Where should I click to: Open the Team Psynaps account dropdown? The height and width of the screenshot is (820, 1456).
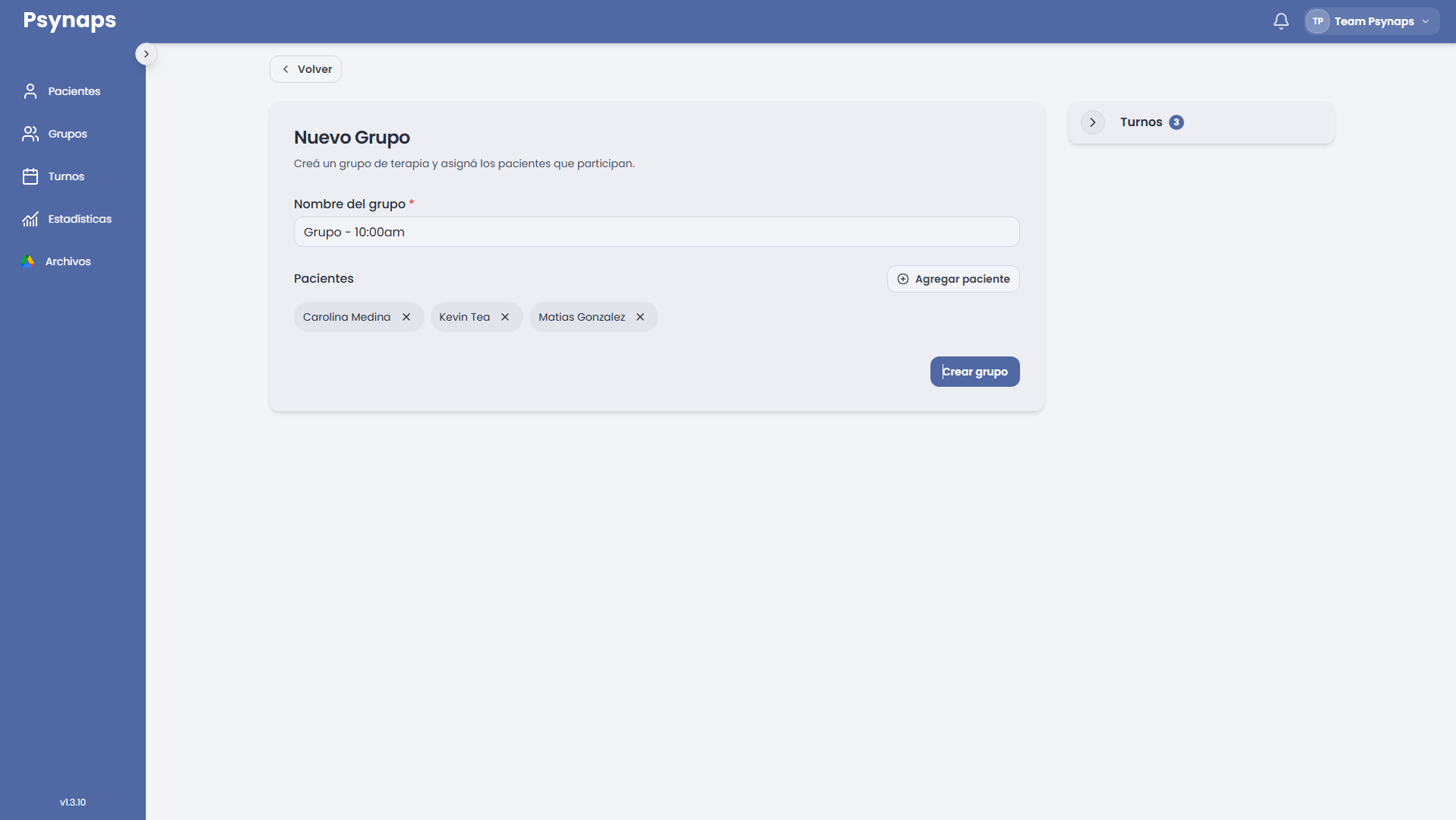(1372, 21)
